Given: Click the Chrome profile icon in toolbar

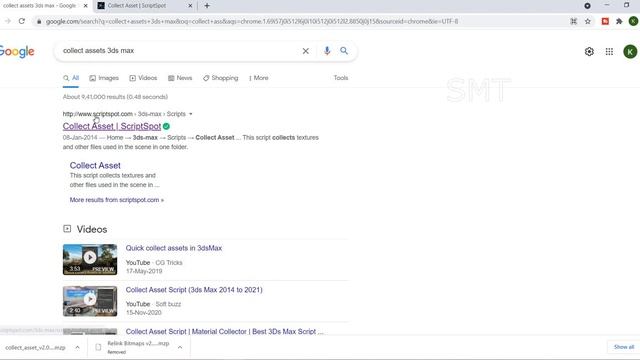Looking at the screenshot, I should point(633,21).
